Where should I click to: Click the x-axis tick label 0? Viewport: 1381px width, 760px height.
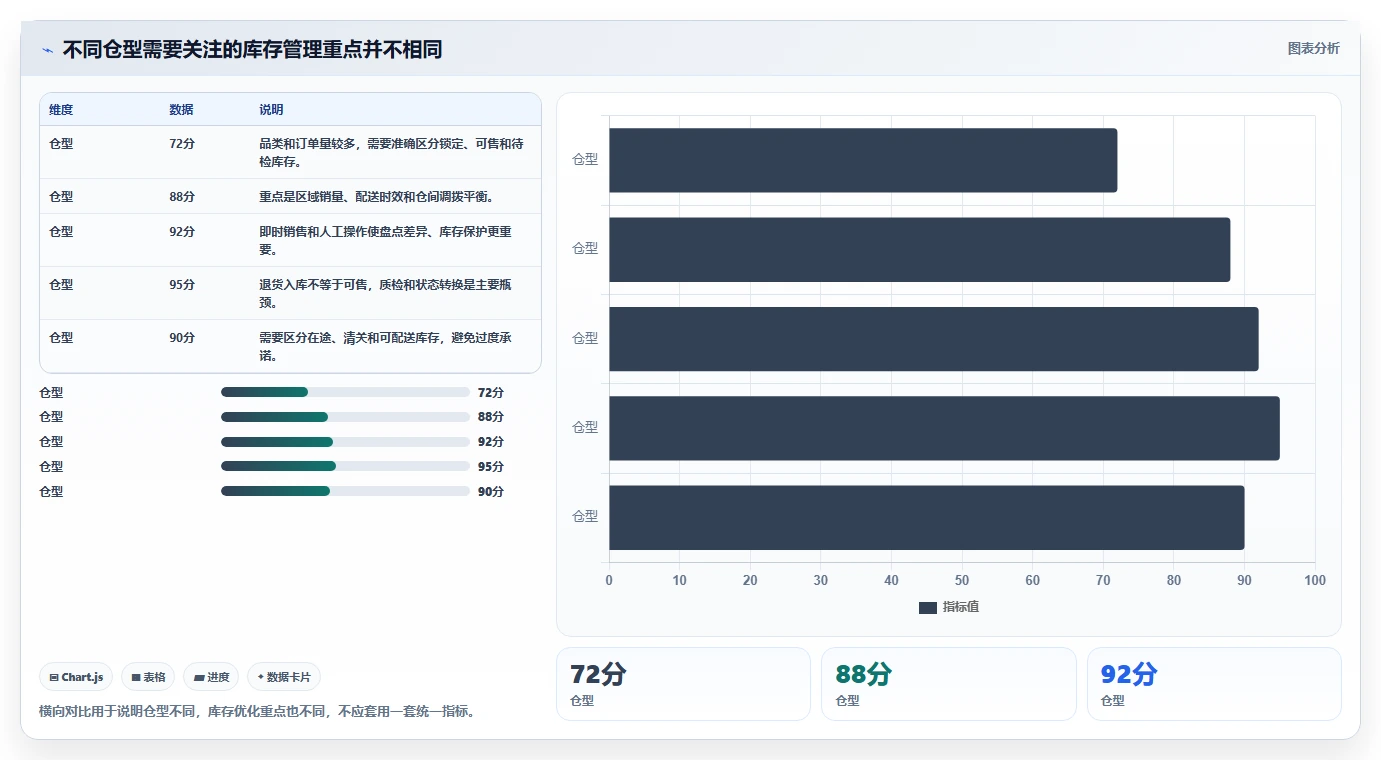[609, 581]
